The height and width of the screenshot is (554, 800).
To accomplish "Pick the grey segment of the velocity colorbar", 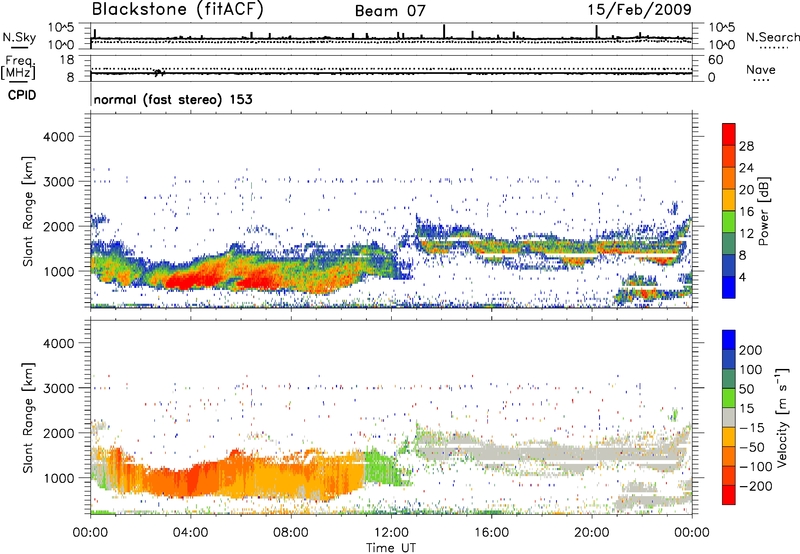I will [729, 418].
